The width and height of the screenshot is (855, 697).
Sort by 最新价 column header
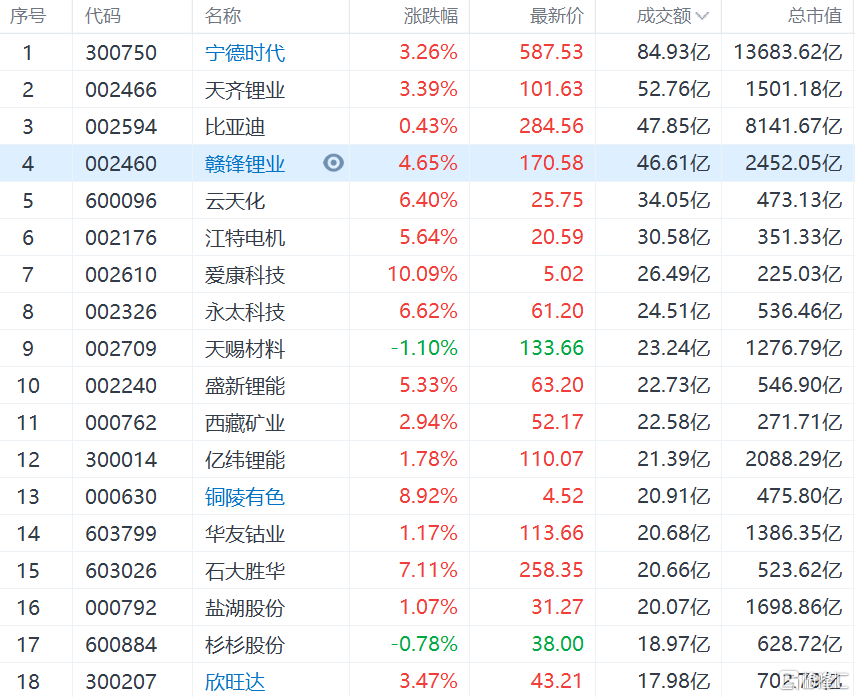[x=557, y=16]
